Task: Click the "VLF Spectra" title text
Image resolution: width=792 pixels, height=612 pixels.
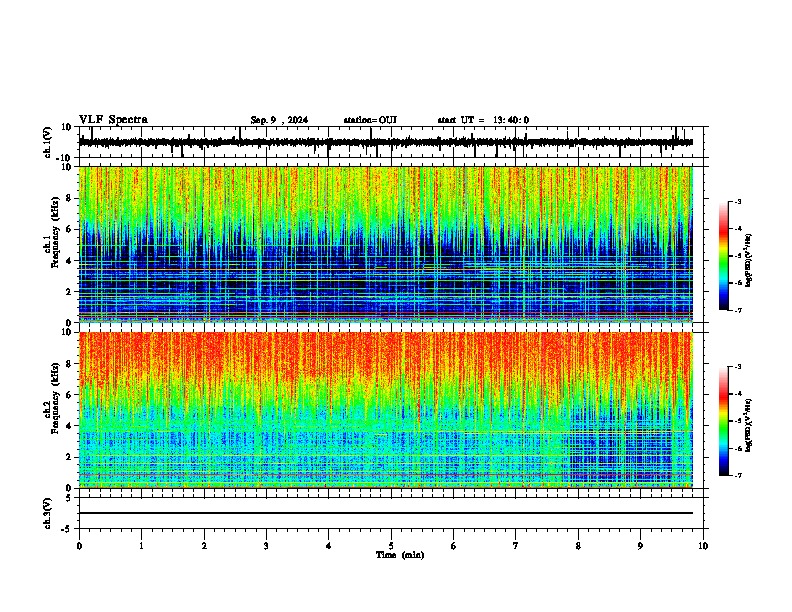Action: click(113, 120)
